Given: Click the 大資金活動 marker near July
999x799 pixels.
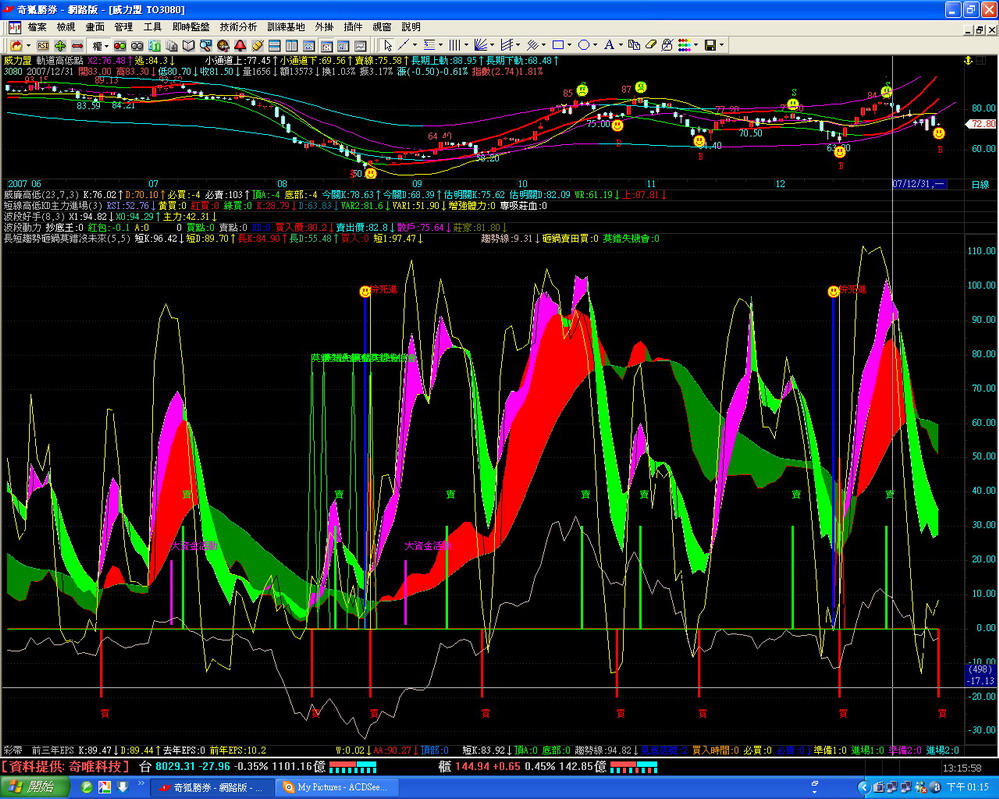Looking at the screenshot, I should click(x=194, y=546).
